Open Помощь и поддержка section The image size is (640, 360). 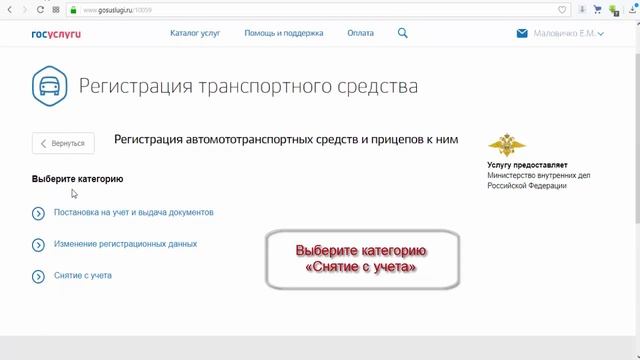(x=284, y=33)
